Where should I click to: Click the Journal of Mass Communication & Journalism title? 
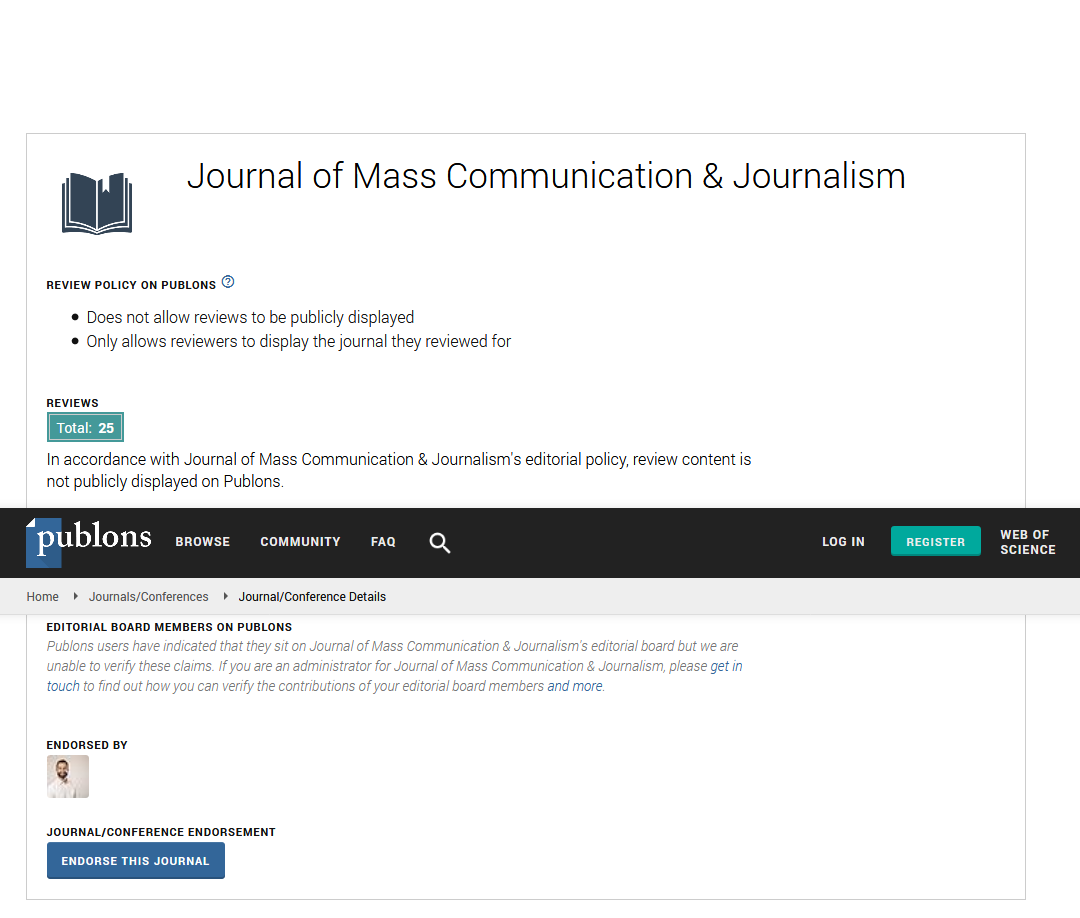[x=546, y=176]
